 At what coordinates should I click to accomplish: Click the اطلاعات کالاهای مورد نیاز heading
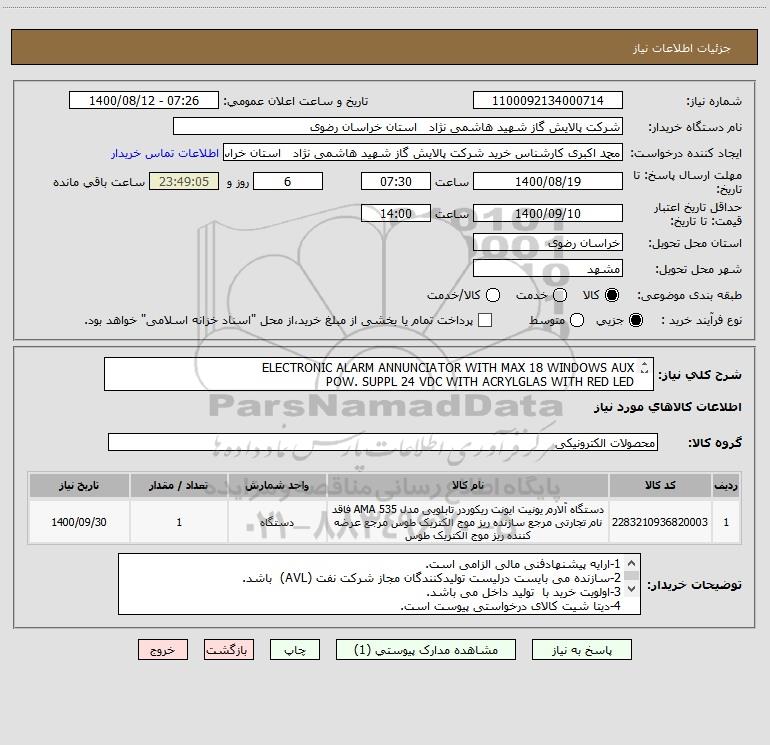pyautogui.click(x=668, y=407)
